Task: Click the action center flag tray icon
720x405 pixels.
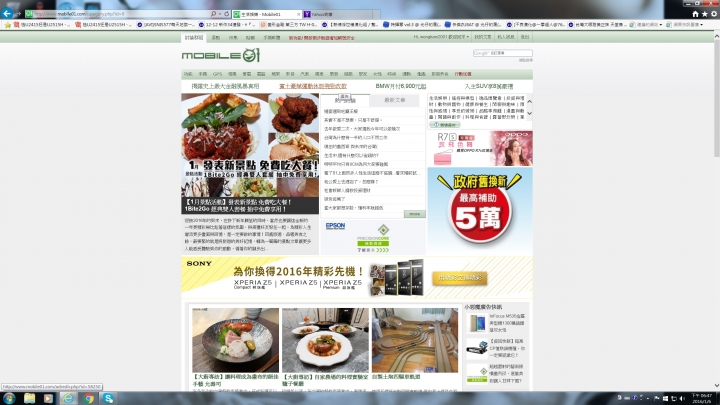Action: [x=657, y=398]
